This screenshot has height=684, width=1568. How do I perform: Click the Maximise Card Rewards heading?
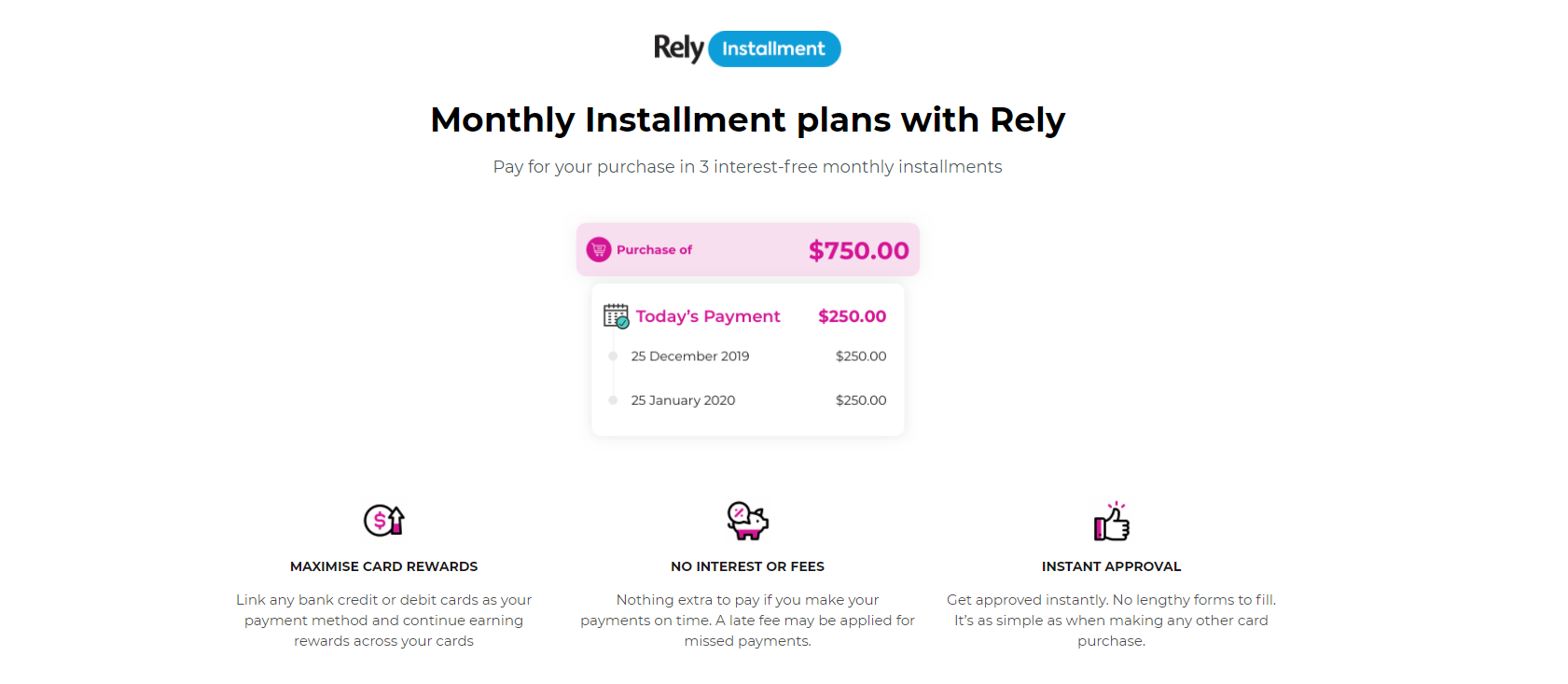point(383,566)
